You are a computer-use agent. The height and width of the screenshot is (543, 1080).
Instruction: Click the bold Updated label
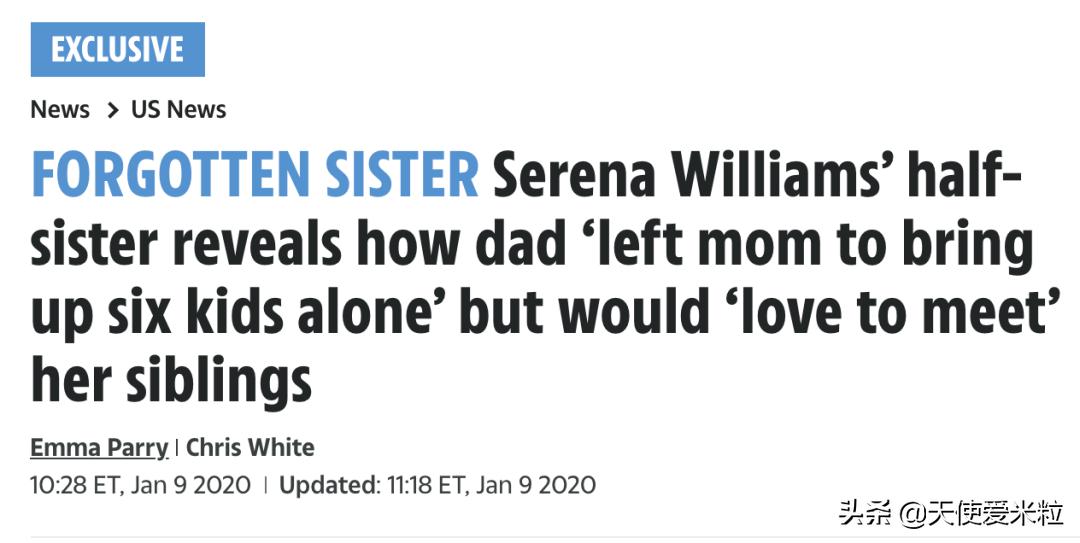click(x=326, y=486)
